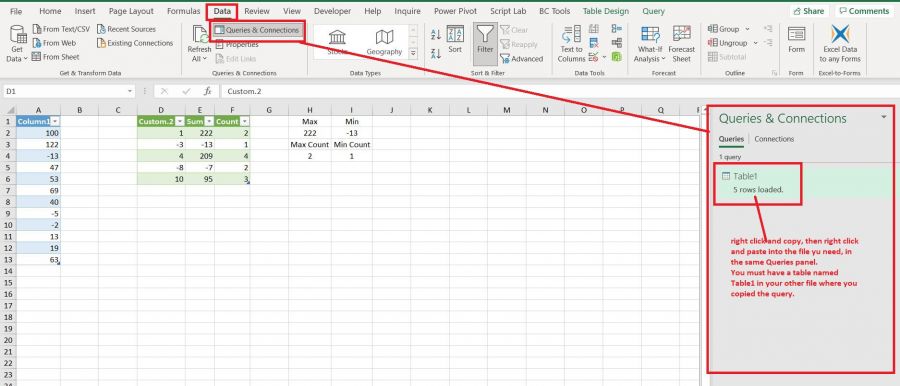Switch to the Formulas ribbon tab
The image size is (900, 386).
point(183,11)
